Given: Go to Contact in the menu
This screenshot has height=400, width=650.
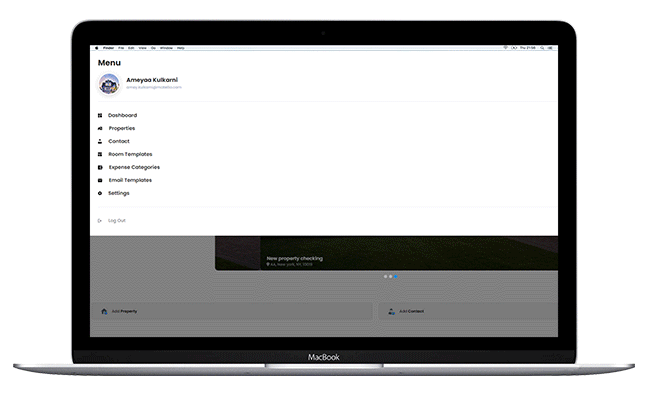Looking at the screenshot, I should (x=114, y=141).
